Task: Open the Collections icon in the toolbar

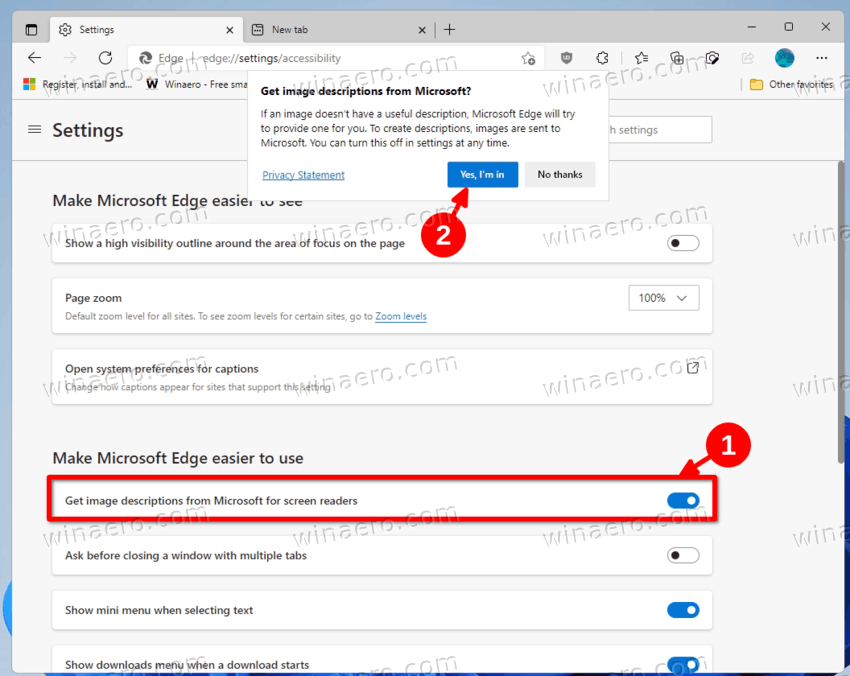Action: (x=676, y=58)
